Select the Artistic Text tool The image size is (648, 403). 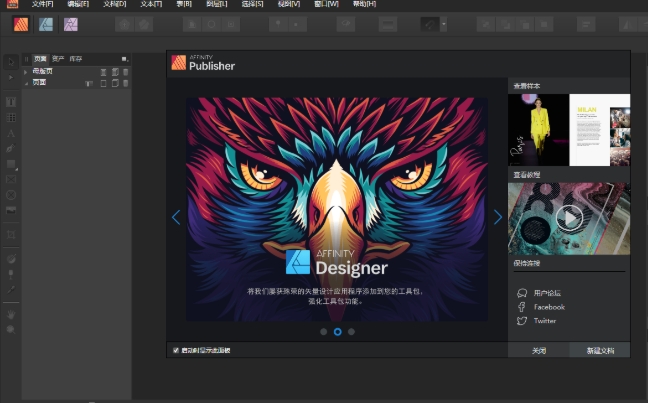[x=11, y=133]
